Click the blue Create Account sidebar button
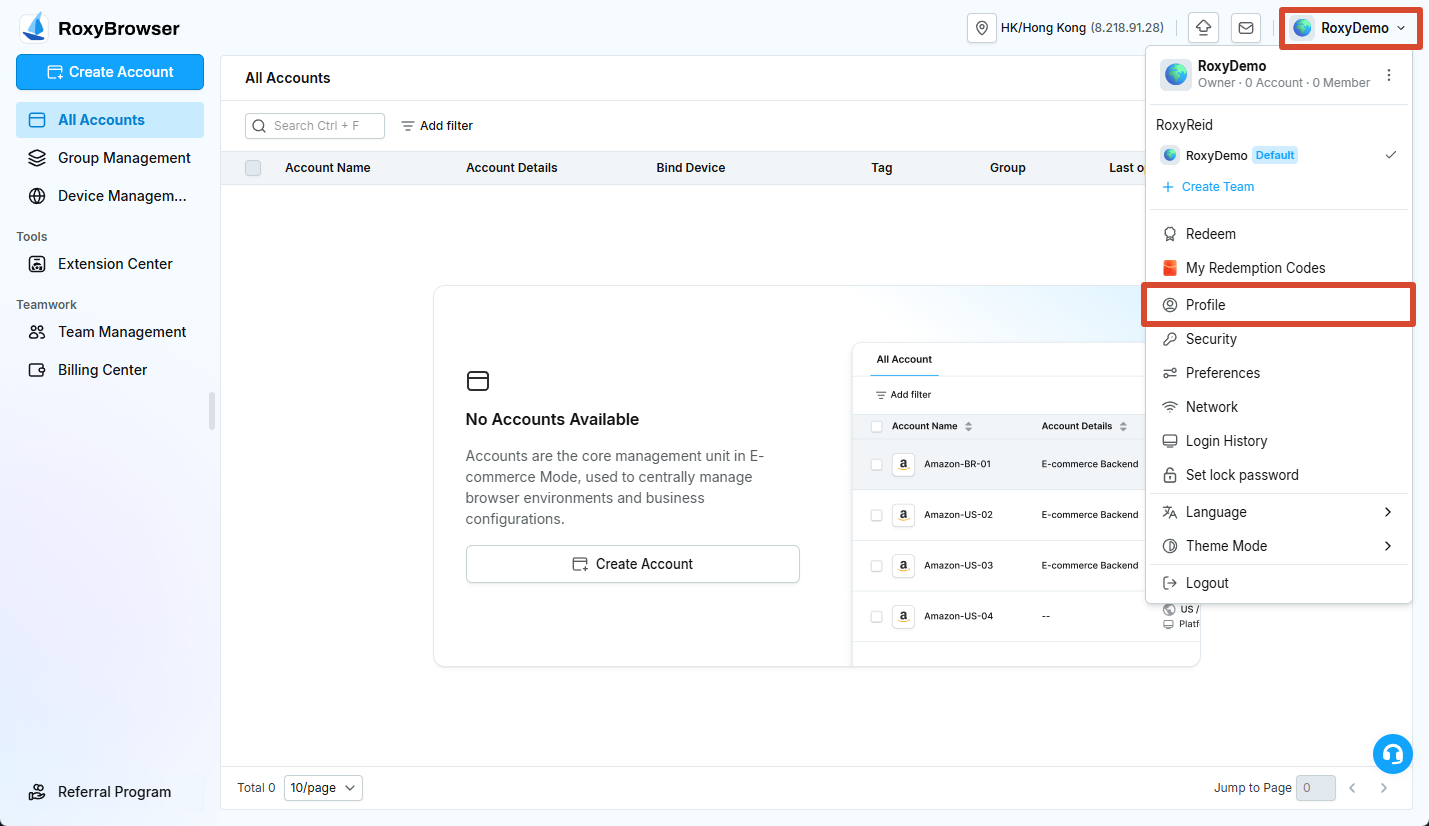This screenshot has height=826, width=1429. [110, 72]
